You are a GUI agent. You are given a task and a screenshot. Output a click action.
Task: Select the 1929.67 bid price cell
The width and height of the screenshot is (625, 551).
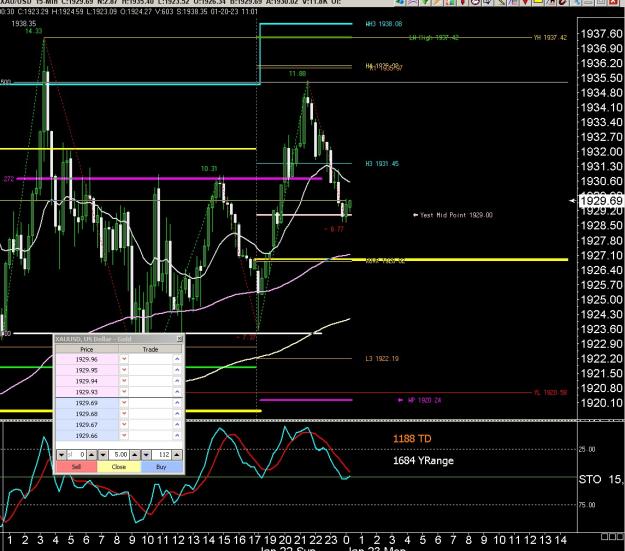pos(87,425)
